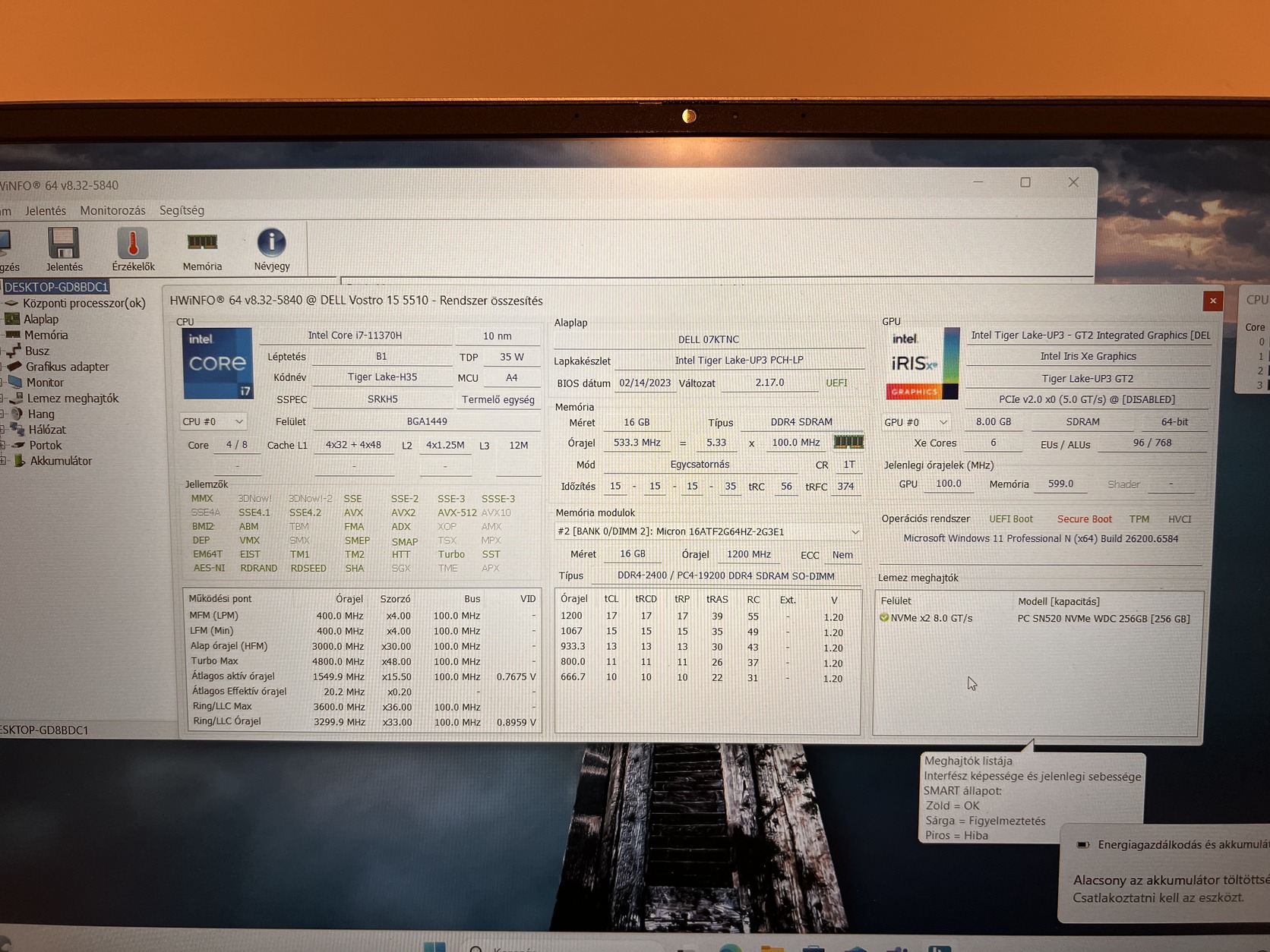Click the processor chip icon beside Központi processzor(ok)
Viewport: 1270px width, 952px height.
(12, 303)
